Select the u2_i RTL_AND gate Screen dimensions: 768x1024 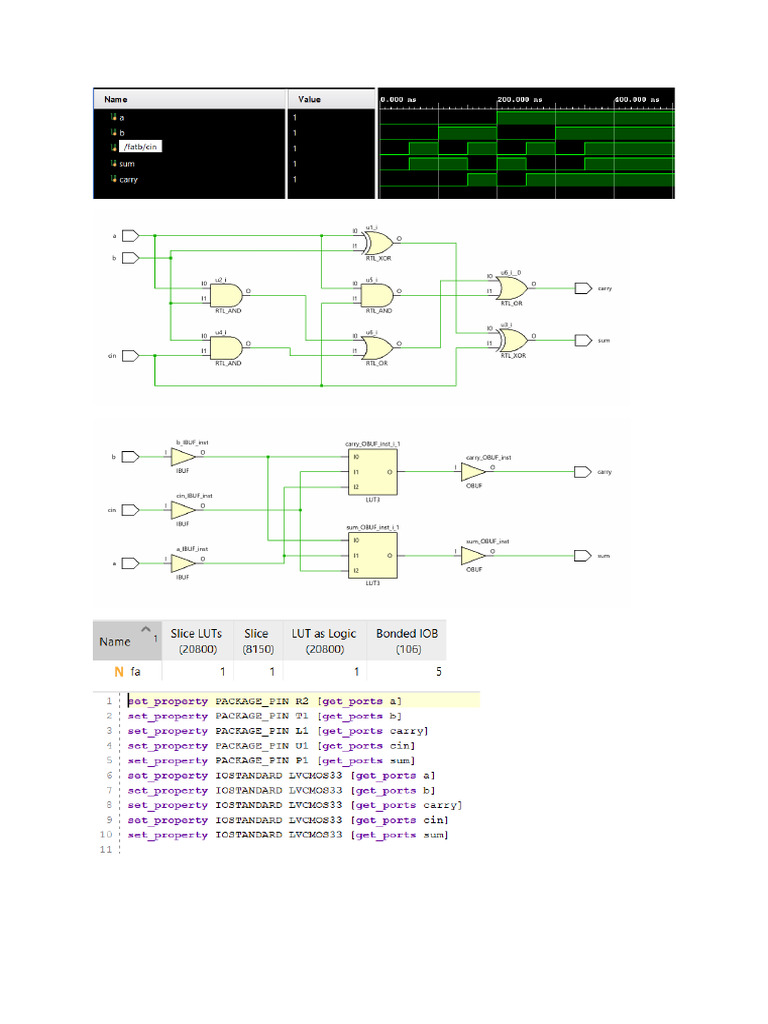(x=227, y=296)
